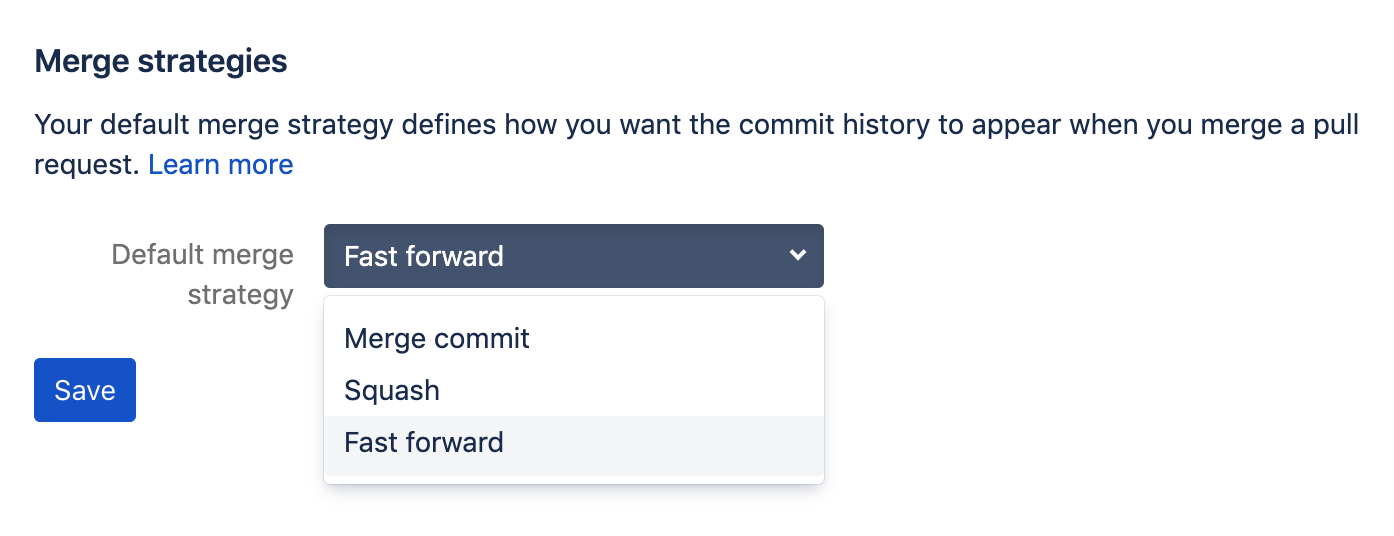The image size is (1394, 536).
Task: Toggle the strategy select using its arrow
Action: 797,256
